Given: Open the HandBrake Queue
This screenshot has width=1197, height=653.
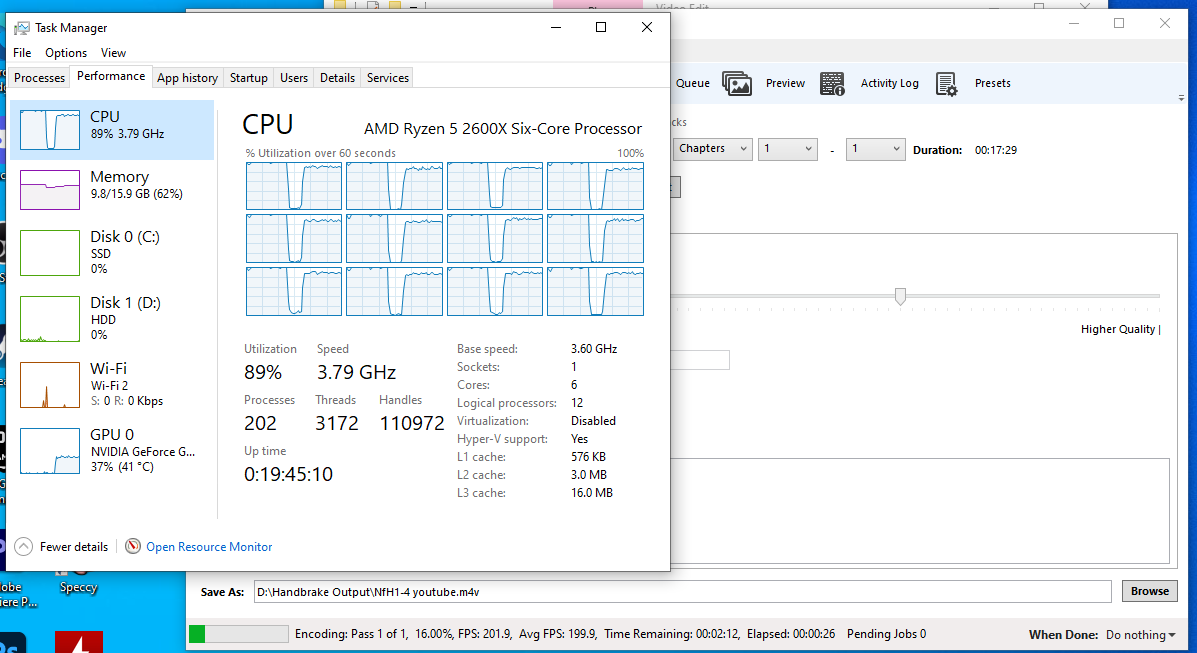Looking at the screenshot, I should [692, 83].
